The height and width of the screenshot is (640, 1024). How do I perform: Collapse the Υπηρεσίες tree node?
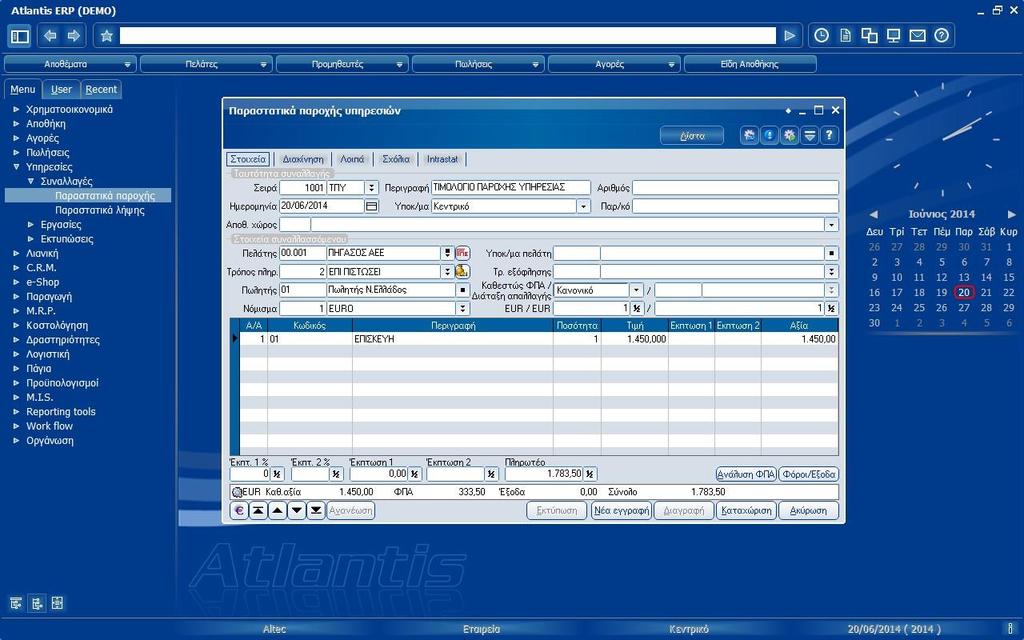pos(16,167)
